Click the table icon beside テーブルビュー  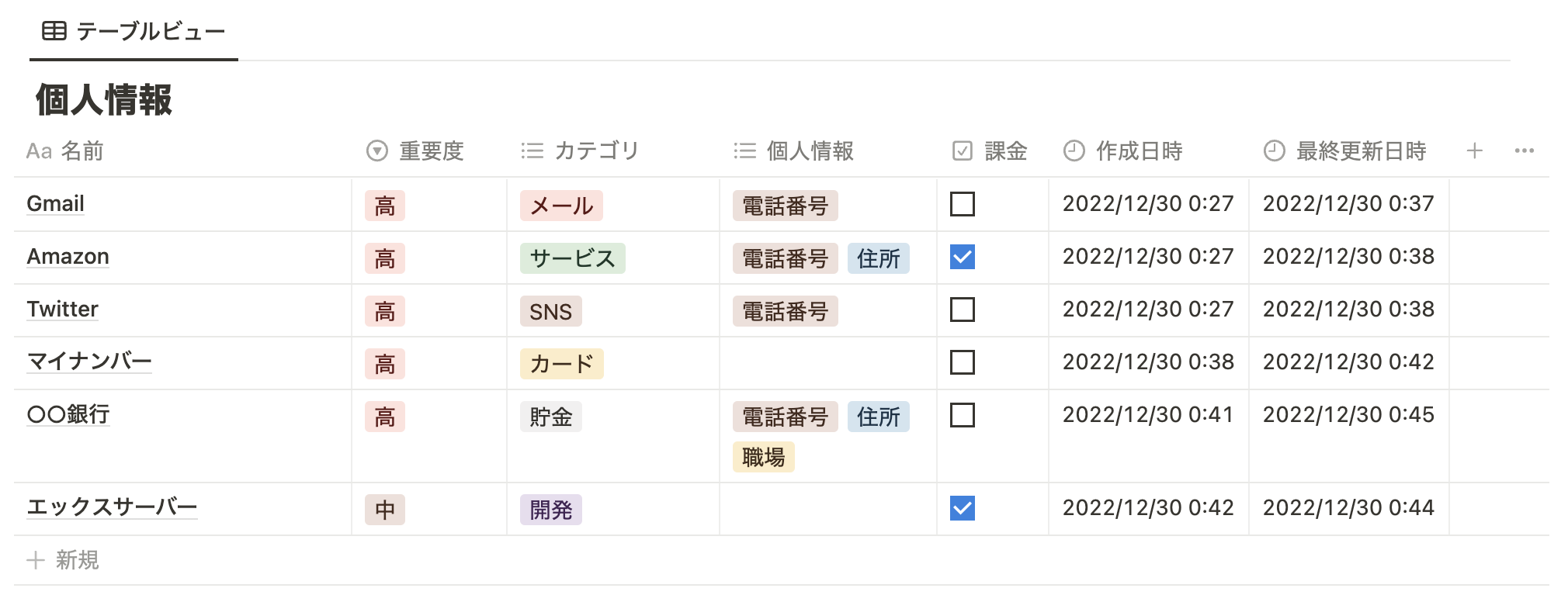pos(54,31)
